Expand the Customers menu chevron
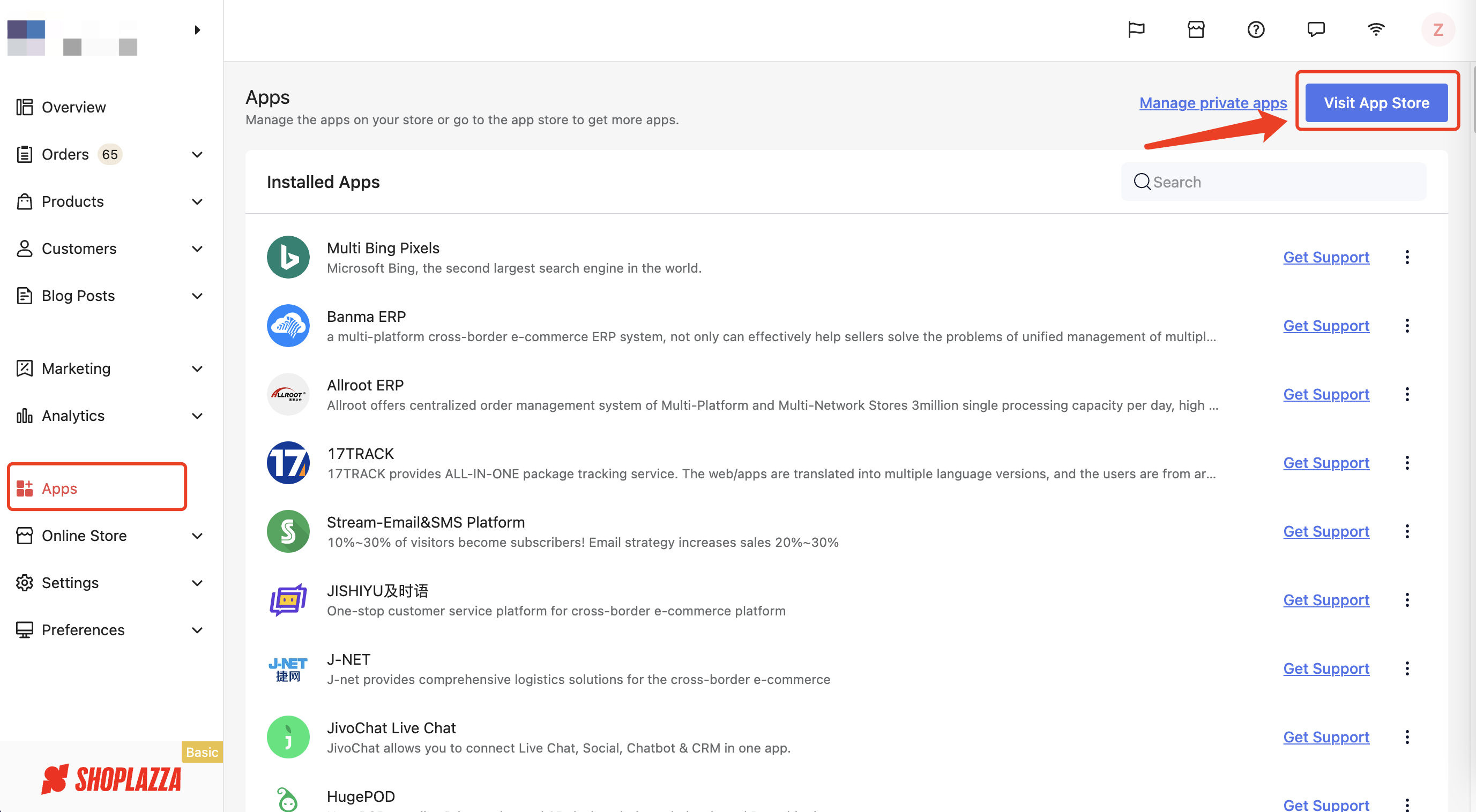Screen dimensions: 1476x812 pyautogui.click(x=197, y=249)
